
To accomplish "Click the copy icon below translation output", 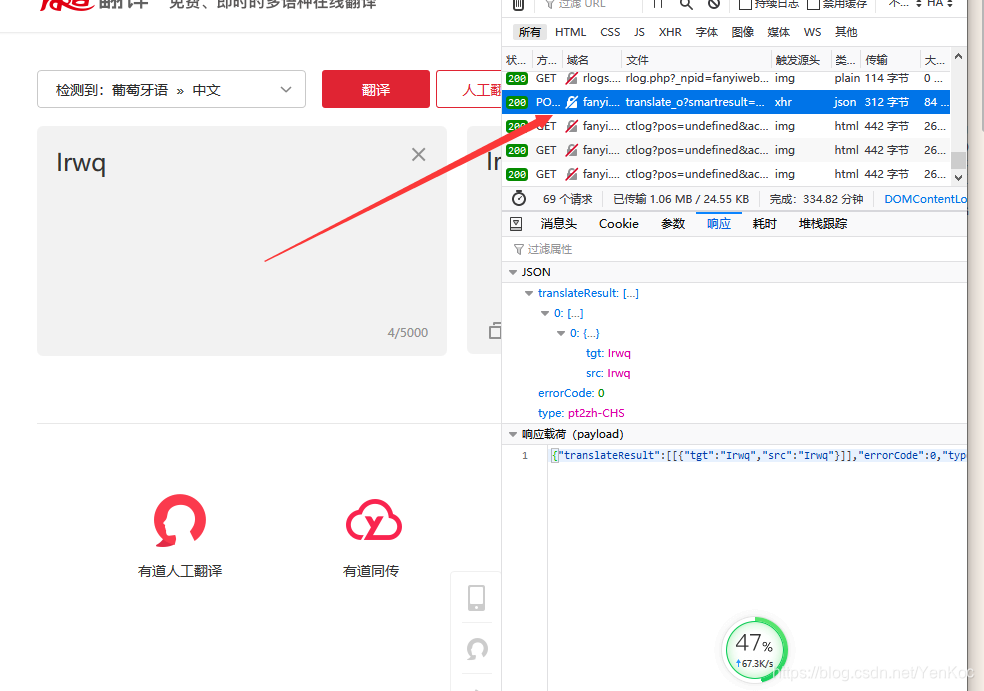I will point(495,330).
